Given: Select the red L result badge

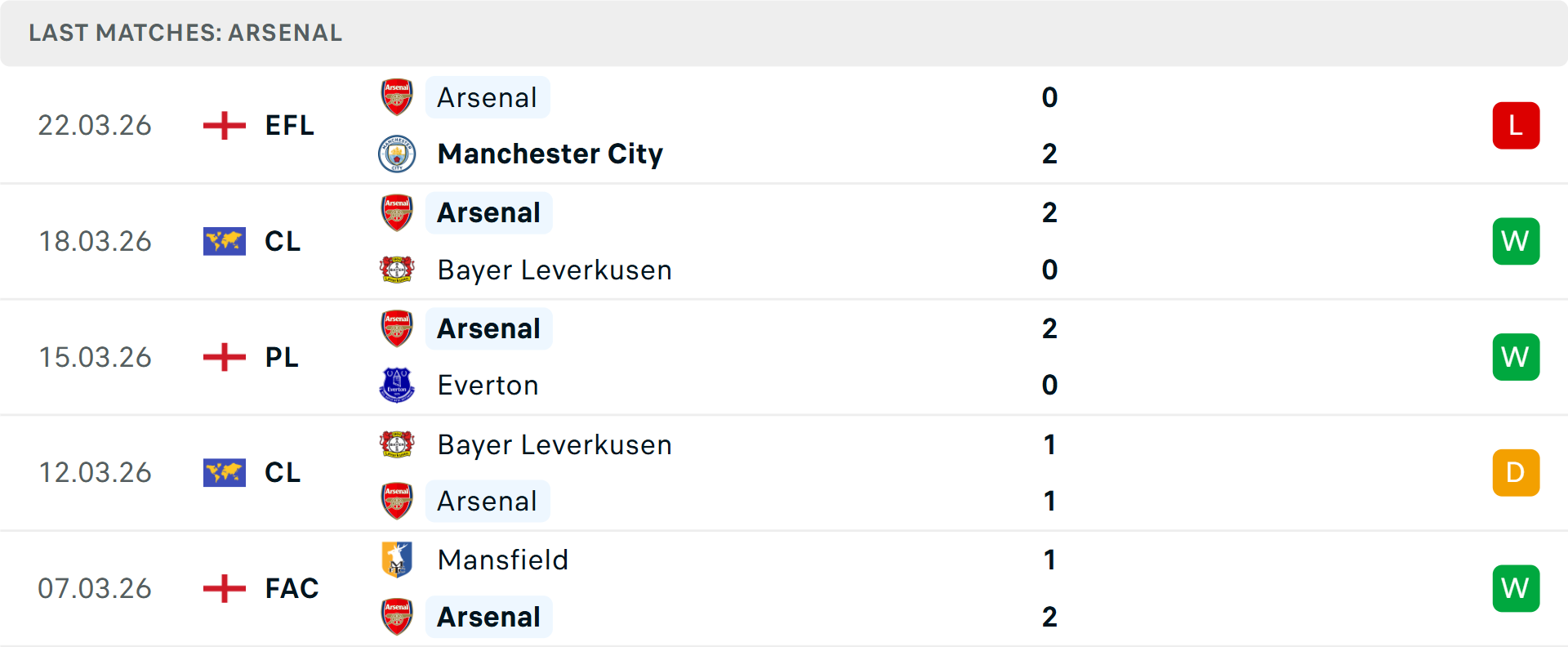Looking at the screenshot, I should pos(1517,125).
